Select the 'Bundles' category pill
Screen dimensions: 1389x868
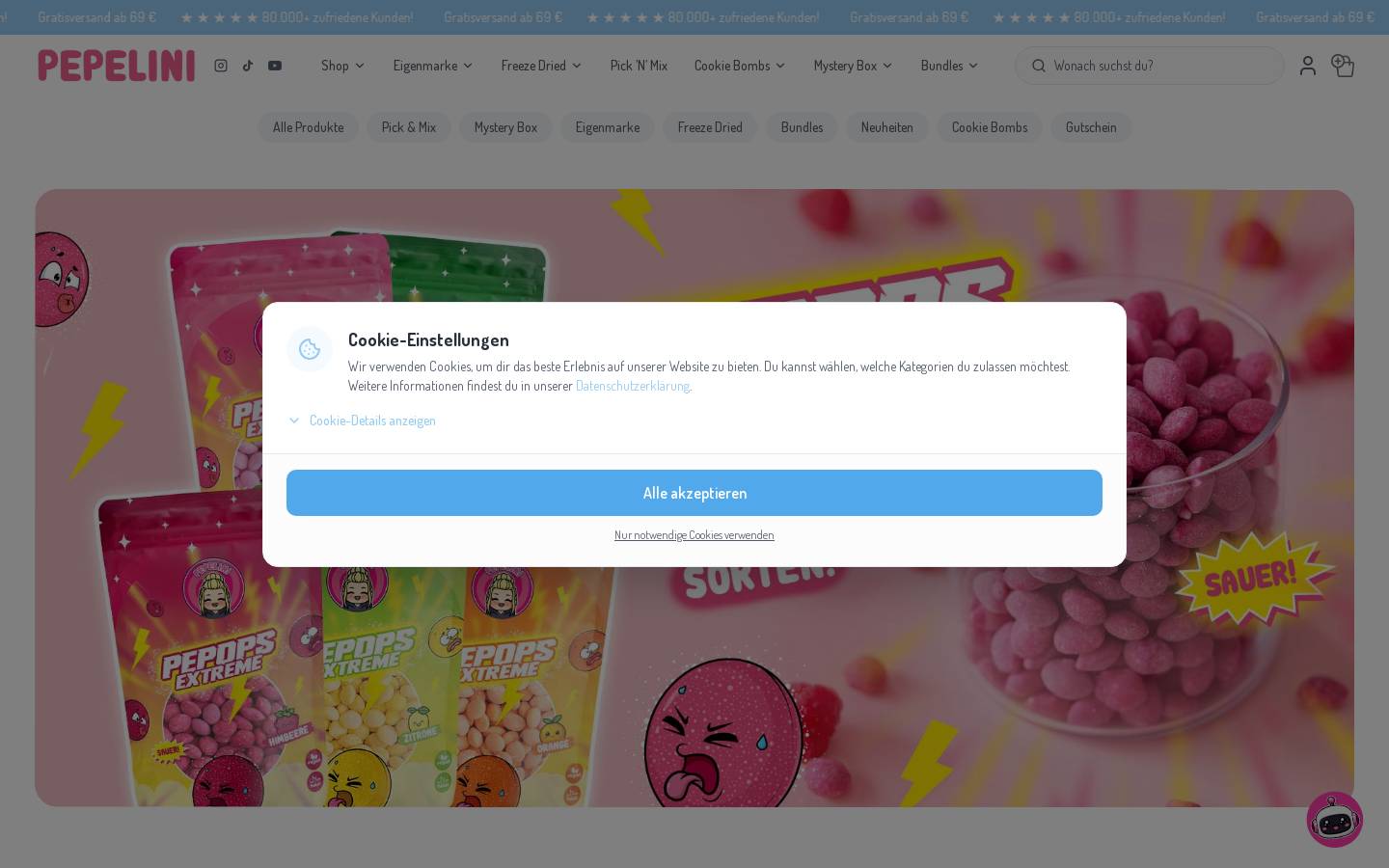pyautogui.click(x=802, y=127)
